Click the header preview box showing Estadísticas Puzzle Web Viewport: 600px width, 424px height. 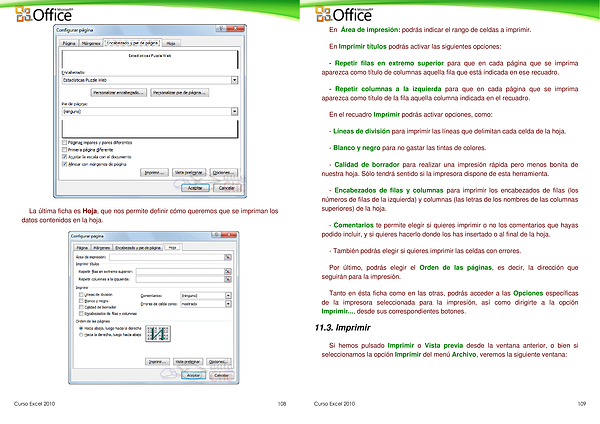tap(150, 59)
